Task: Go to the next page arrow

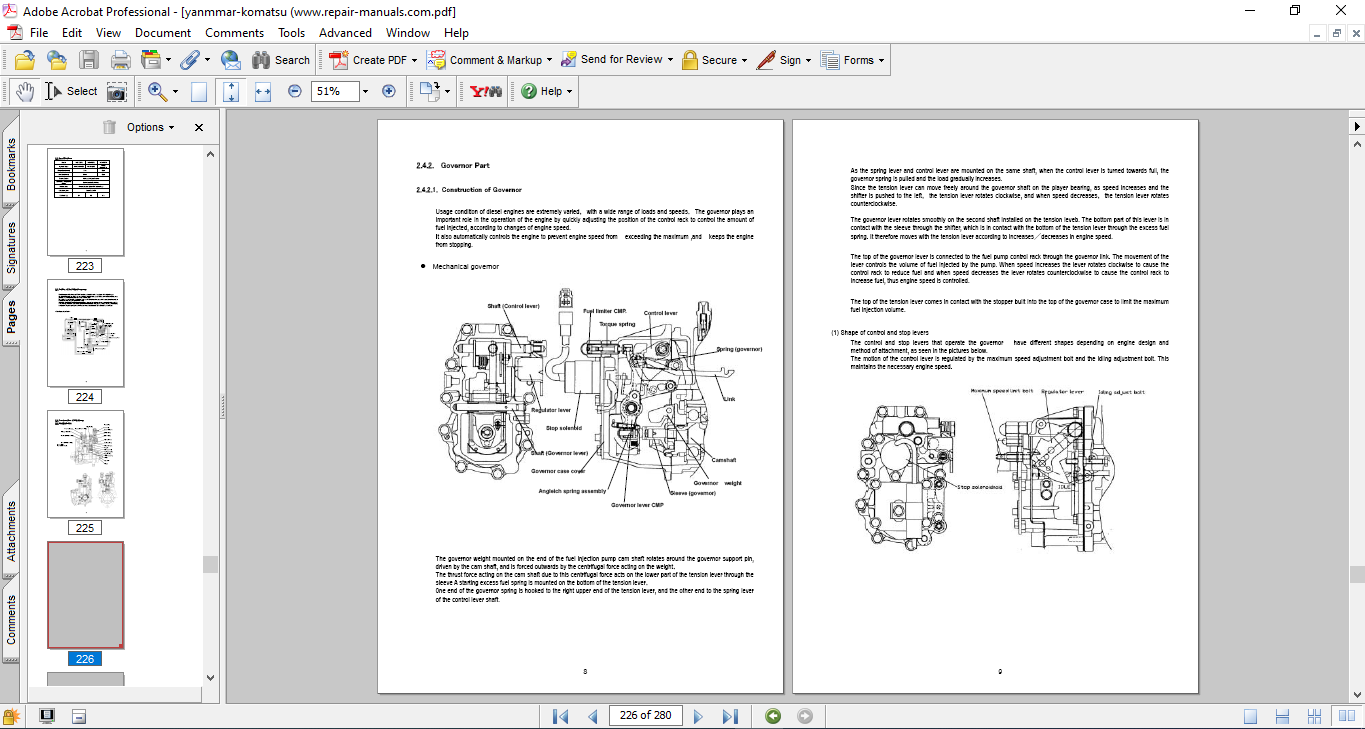Action: click(x=698, y=716)
